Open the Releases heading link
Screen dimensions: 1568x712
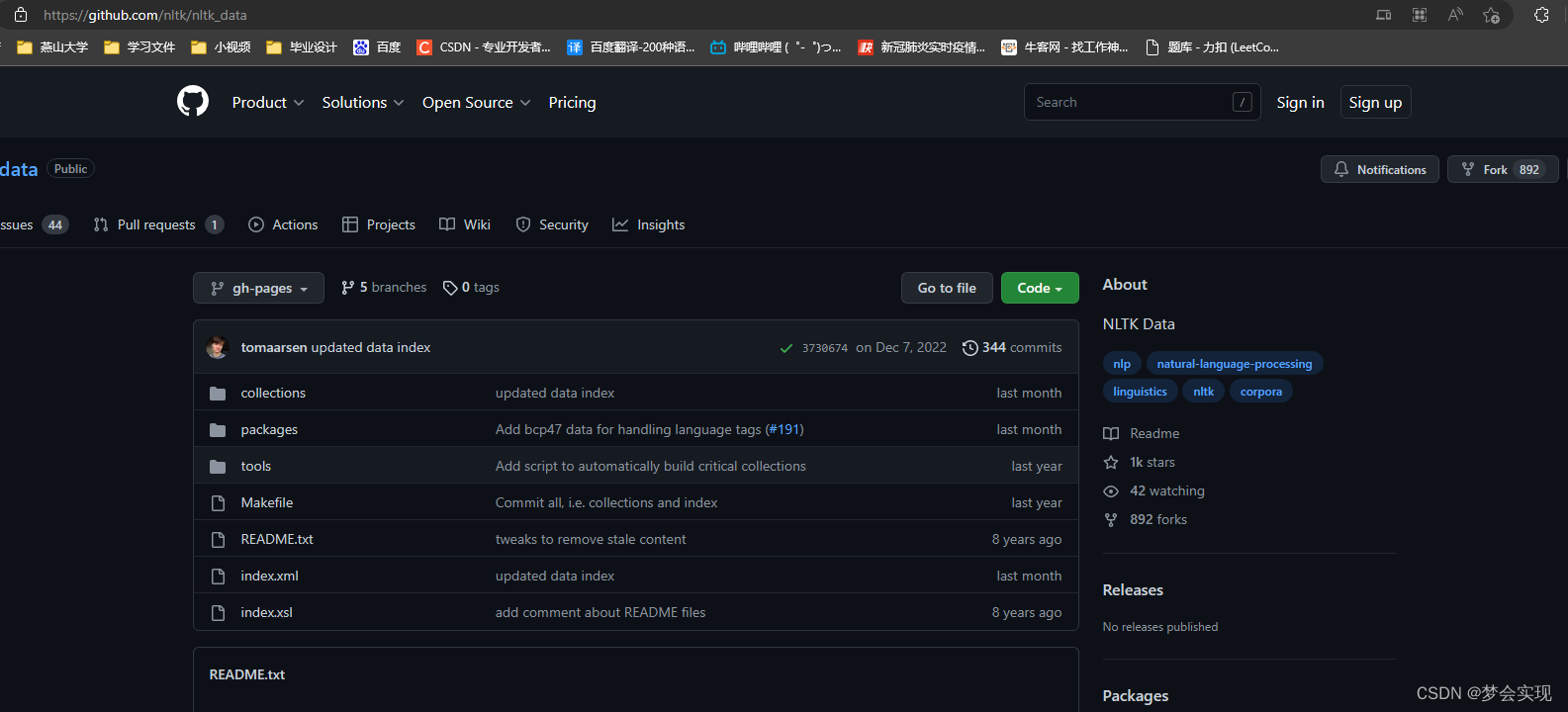(x=1133, y=590)
